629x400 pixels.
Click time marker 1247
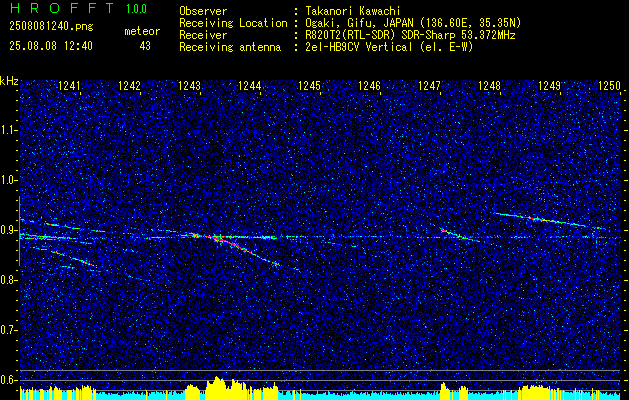click(429, 86)
